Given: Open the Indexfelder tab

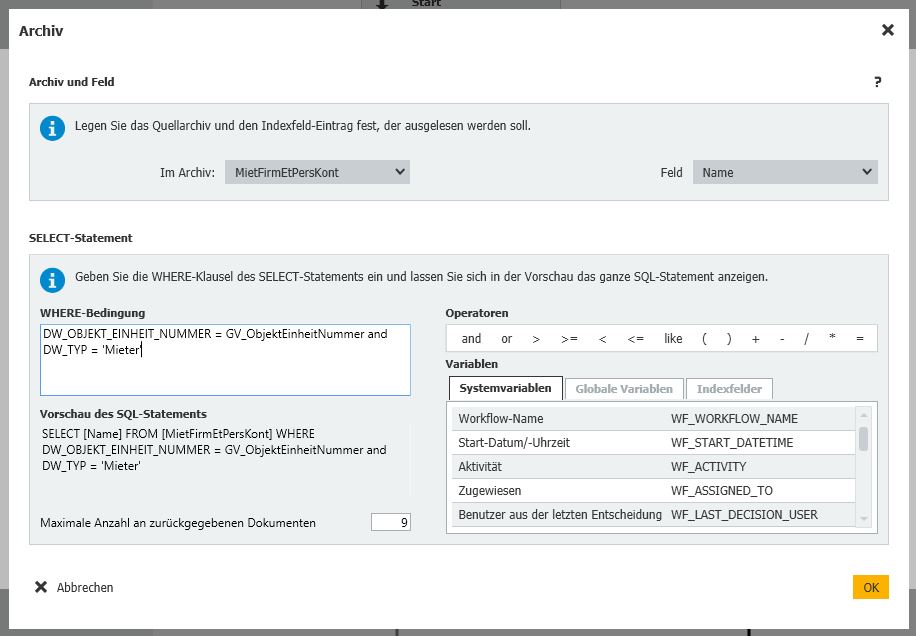Looking at the screenshot, I should (729, 388).
